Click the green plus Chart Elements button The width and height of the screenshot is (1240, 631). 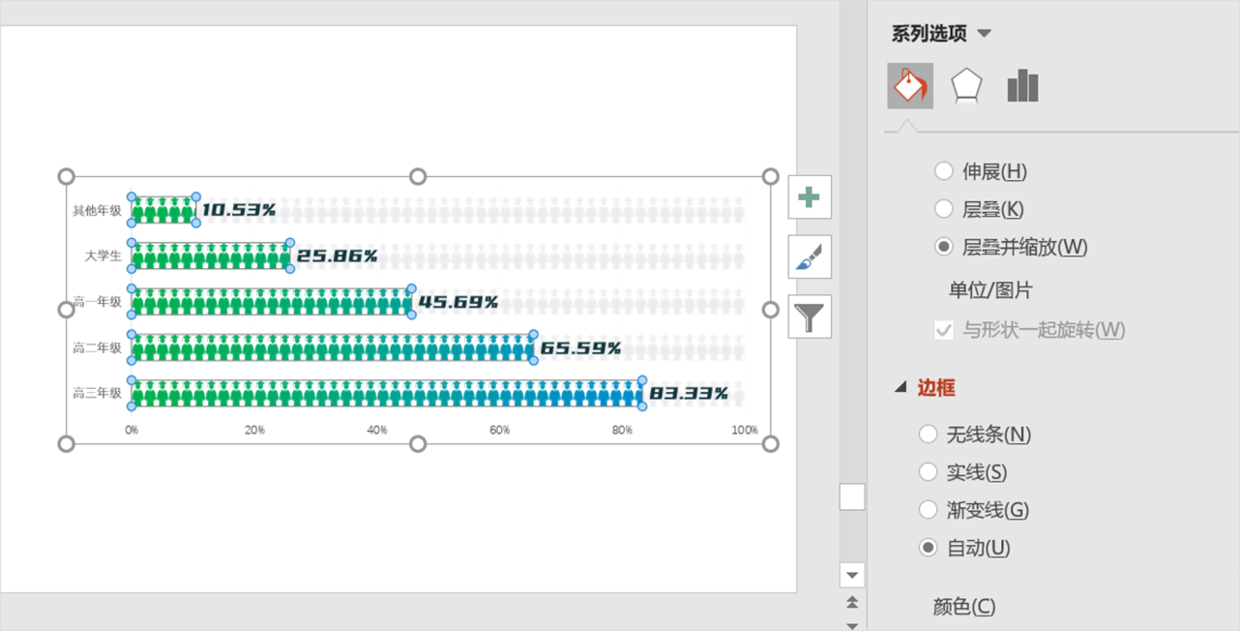pyautogui.click(x=809, y=197)
